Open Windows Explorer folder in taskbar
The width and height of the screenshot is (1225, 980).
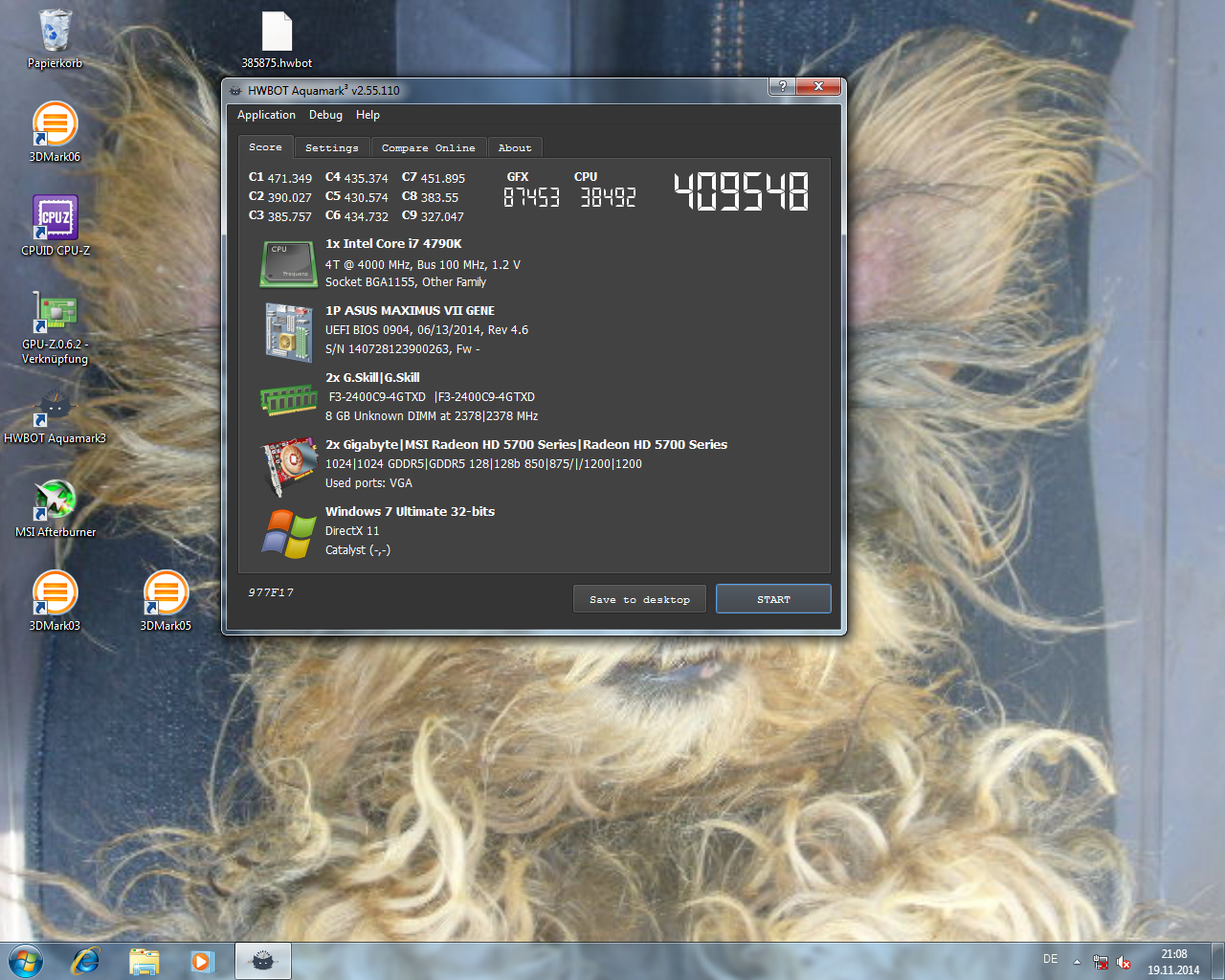(144, 961)
